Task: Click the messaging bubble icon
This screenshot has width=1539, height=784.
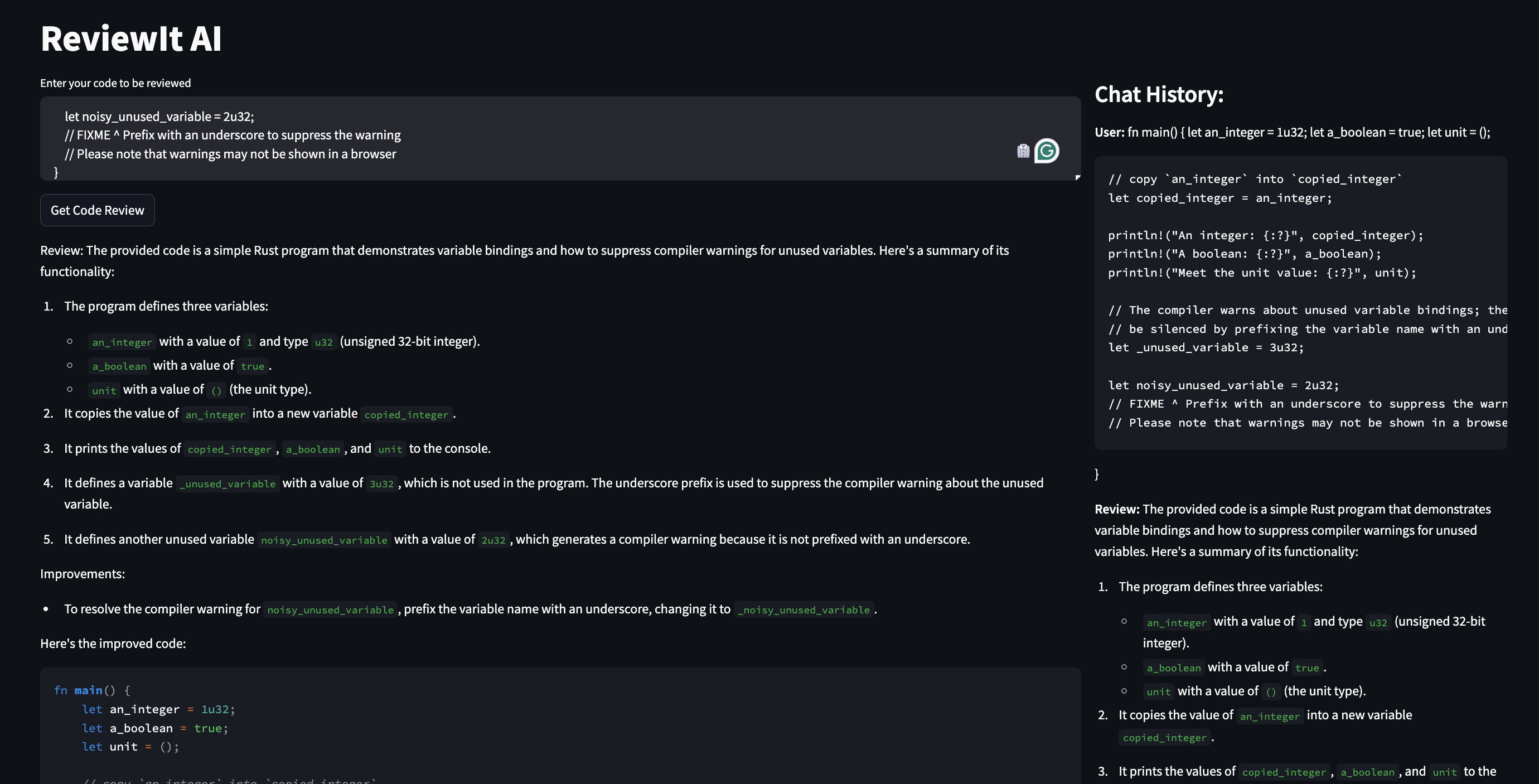Action: [1047, 150]
